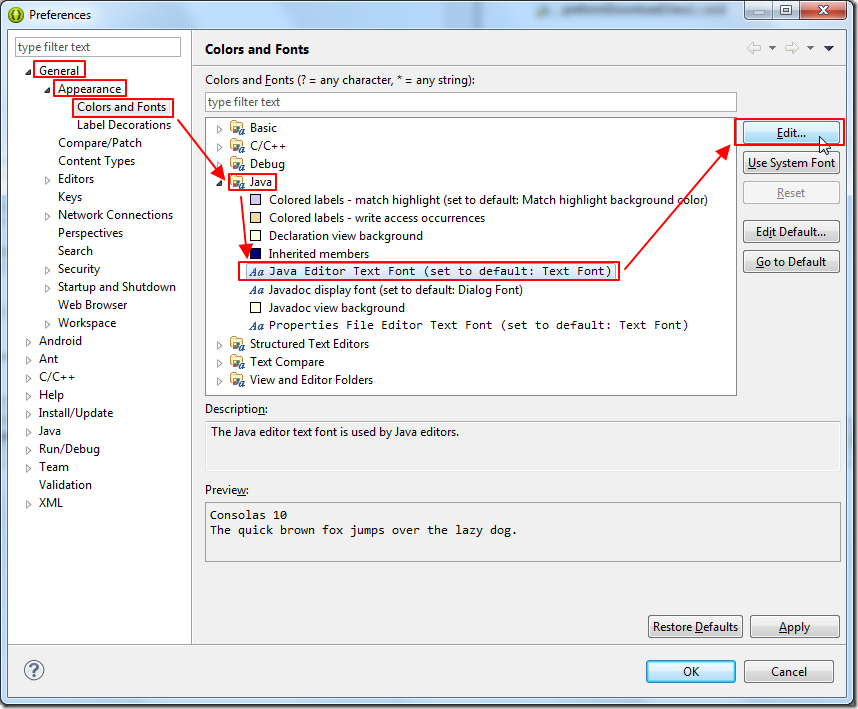This screenshot has height=709, width=858.
Task: Select Label Decorations in the tree
Action: click(x=124, y=125)
